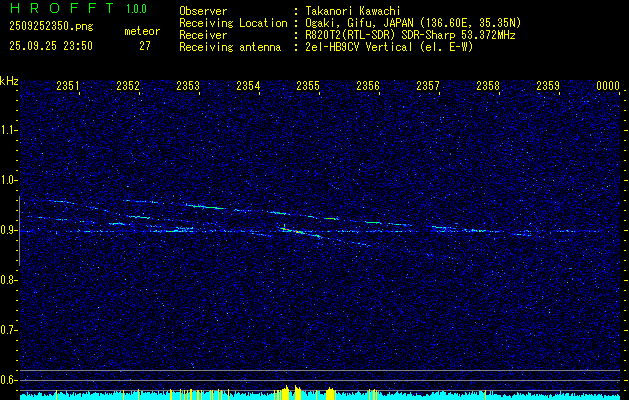Select the meteor count value 27
Image resolution: width=629 pixels, height=400 pixels.
[x=145, y=46]
